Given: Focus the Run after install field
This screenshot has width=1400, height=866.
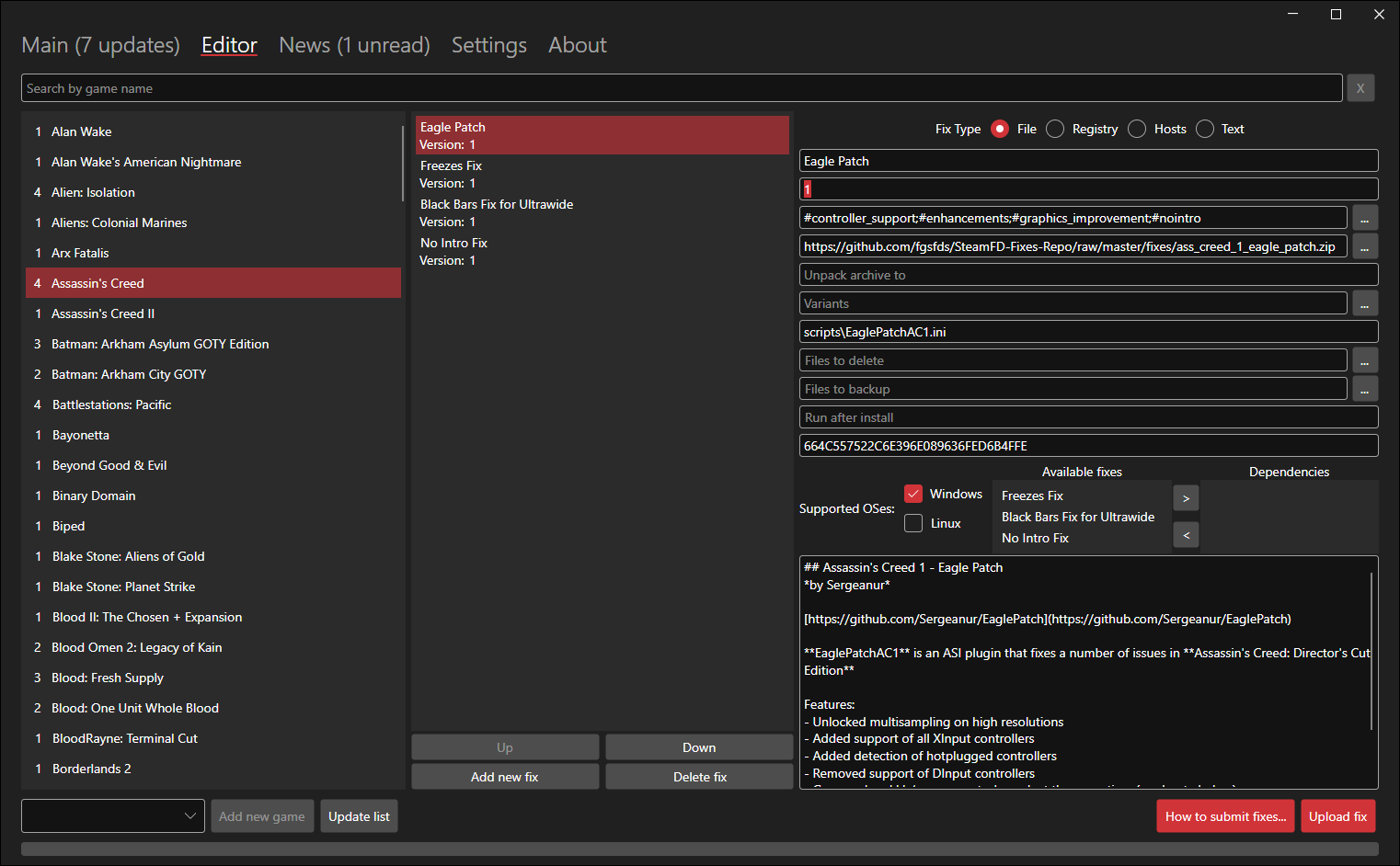Looking at the screenshot, I should click(x=1089, y=417).
